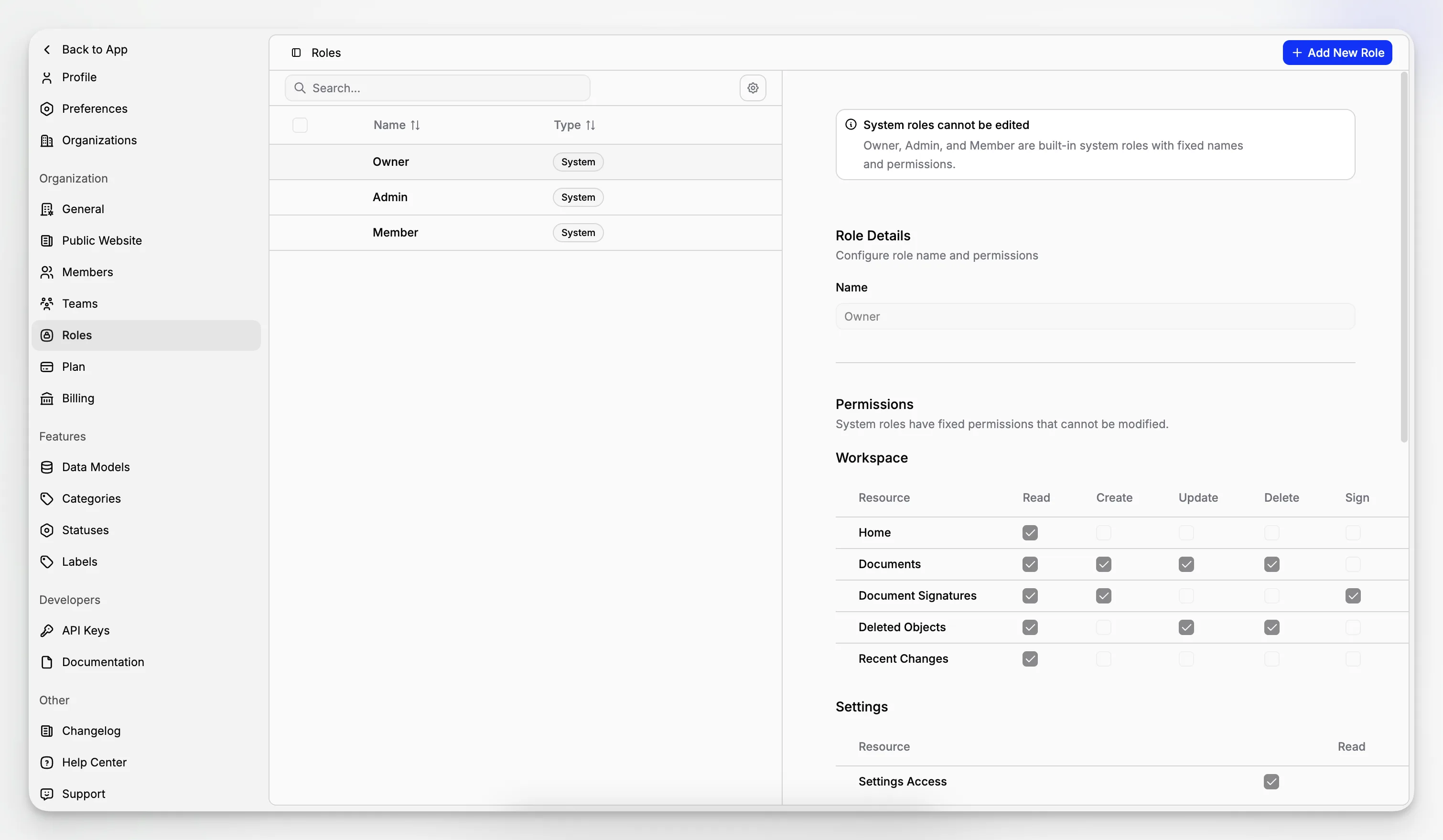The image size is (1443, 840).
Task: Click the Categories tag icon
Action: pos(47,499)
